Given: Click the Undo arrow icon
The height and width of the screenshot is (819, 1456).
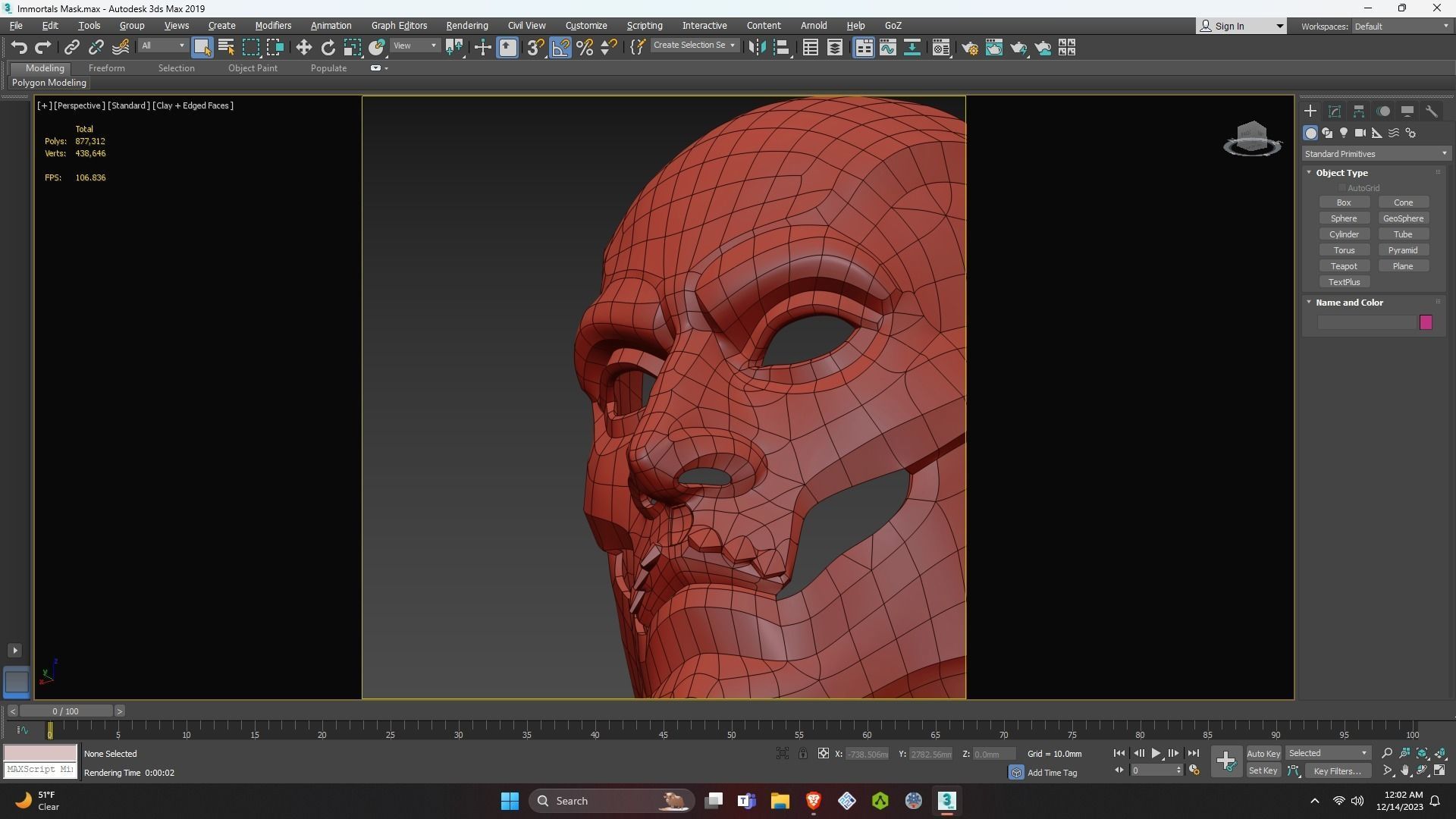Looking at the screenshot, I should pyautogui.click(x=19, y=48).
